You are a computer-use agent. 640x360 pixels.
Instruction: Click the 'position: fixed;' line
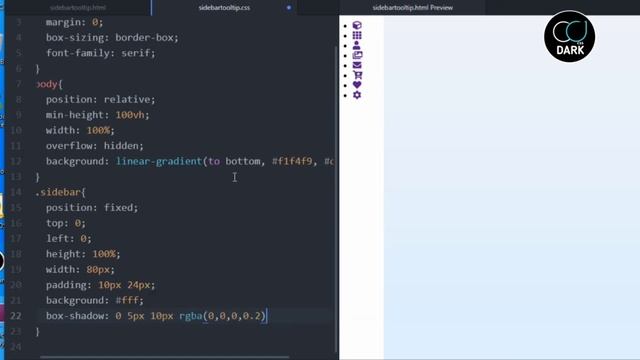pos(92,208)
